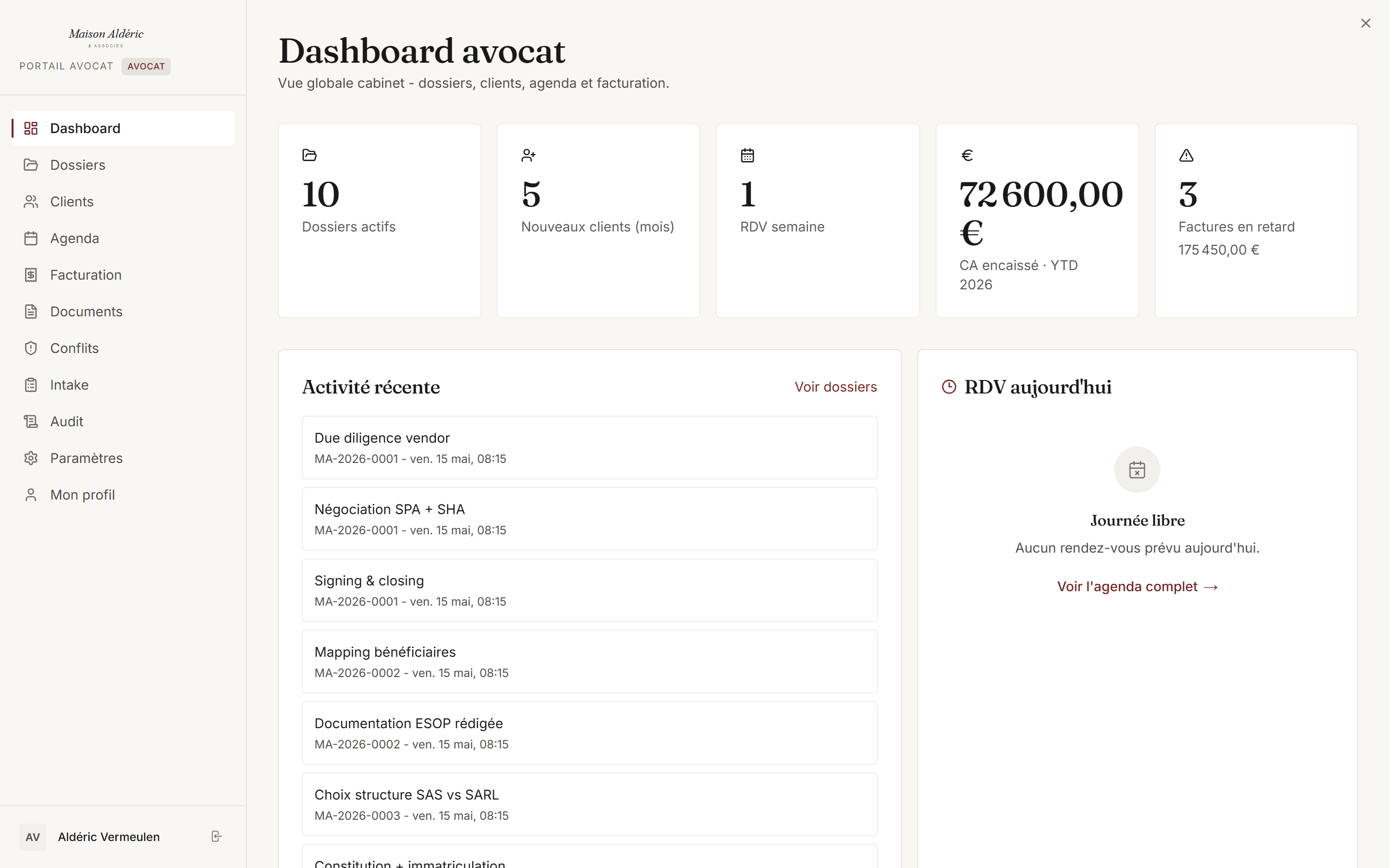The width and height of the screenshot is (1389, 868).
Task: Click the AV avatar badge
Action: (x=33, y=837)
